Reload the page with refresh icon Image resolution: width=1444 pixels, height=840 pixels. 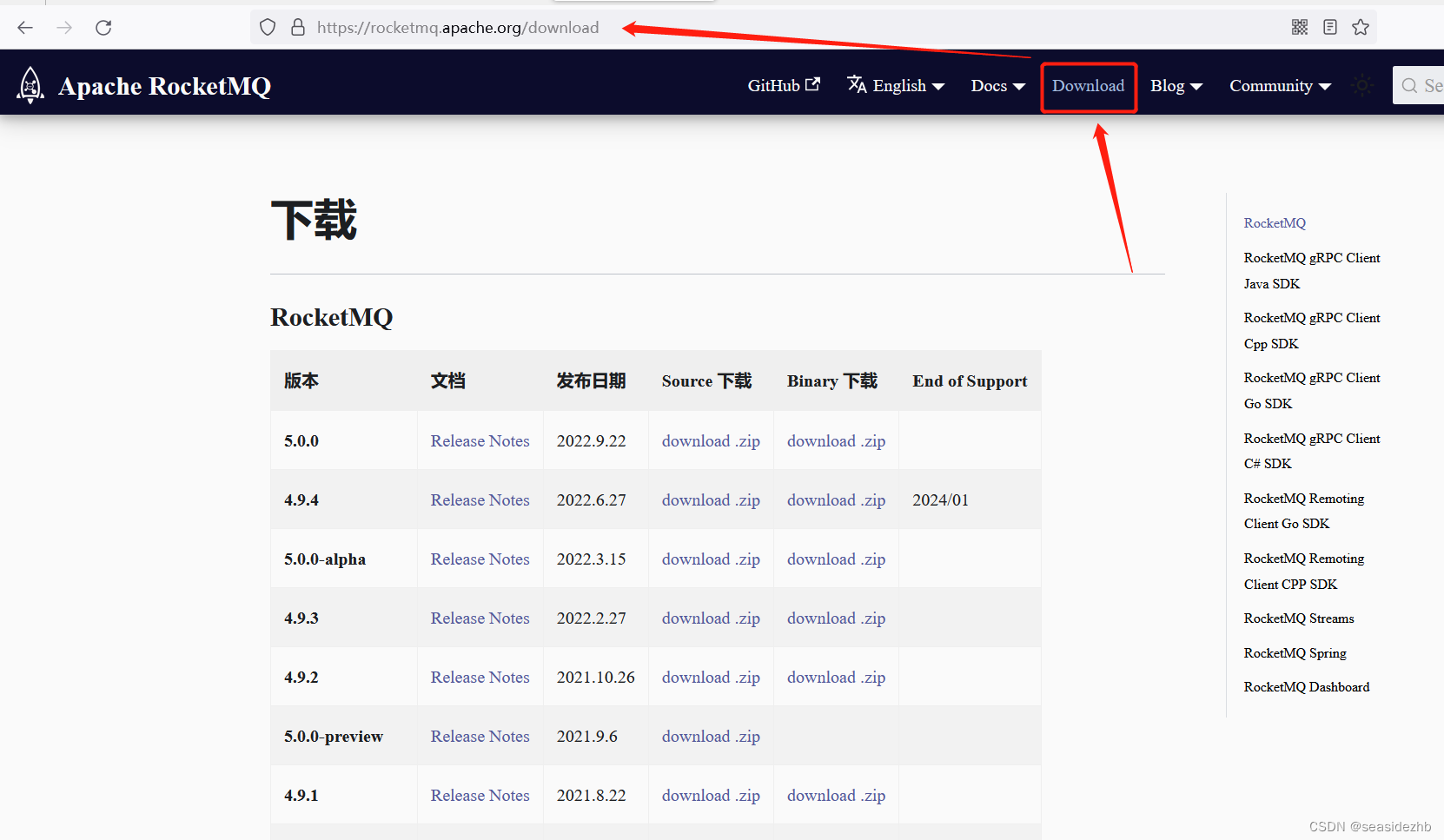(x=103, y=28)
